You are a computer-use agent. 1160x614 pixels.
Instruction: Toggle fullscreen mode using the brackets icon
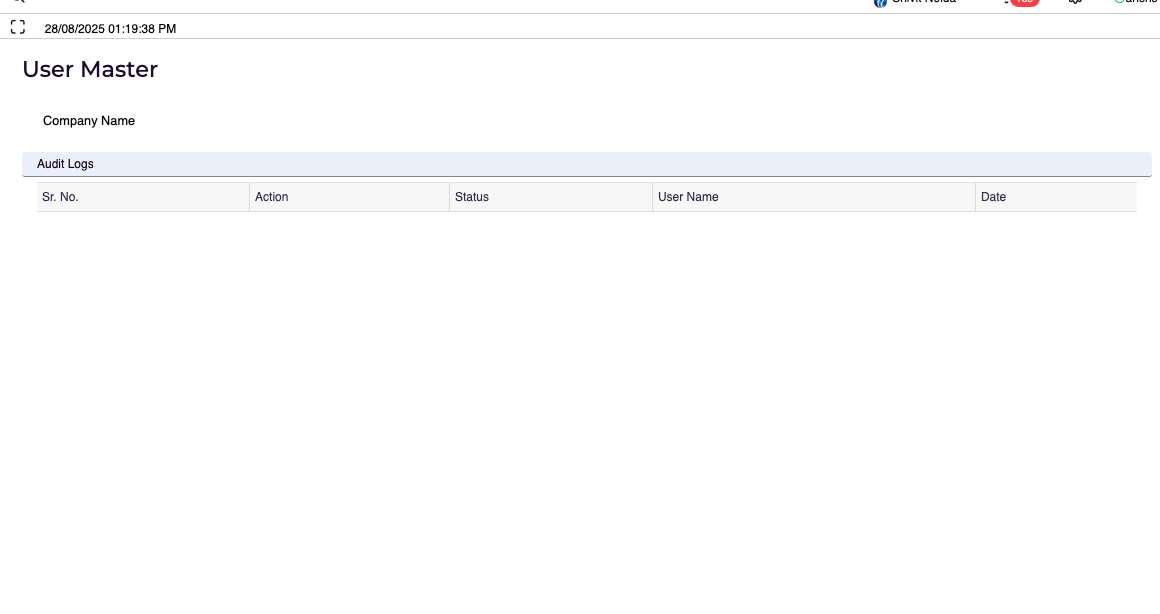[x=17, y=28]
